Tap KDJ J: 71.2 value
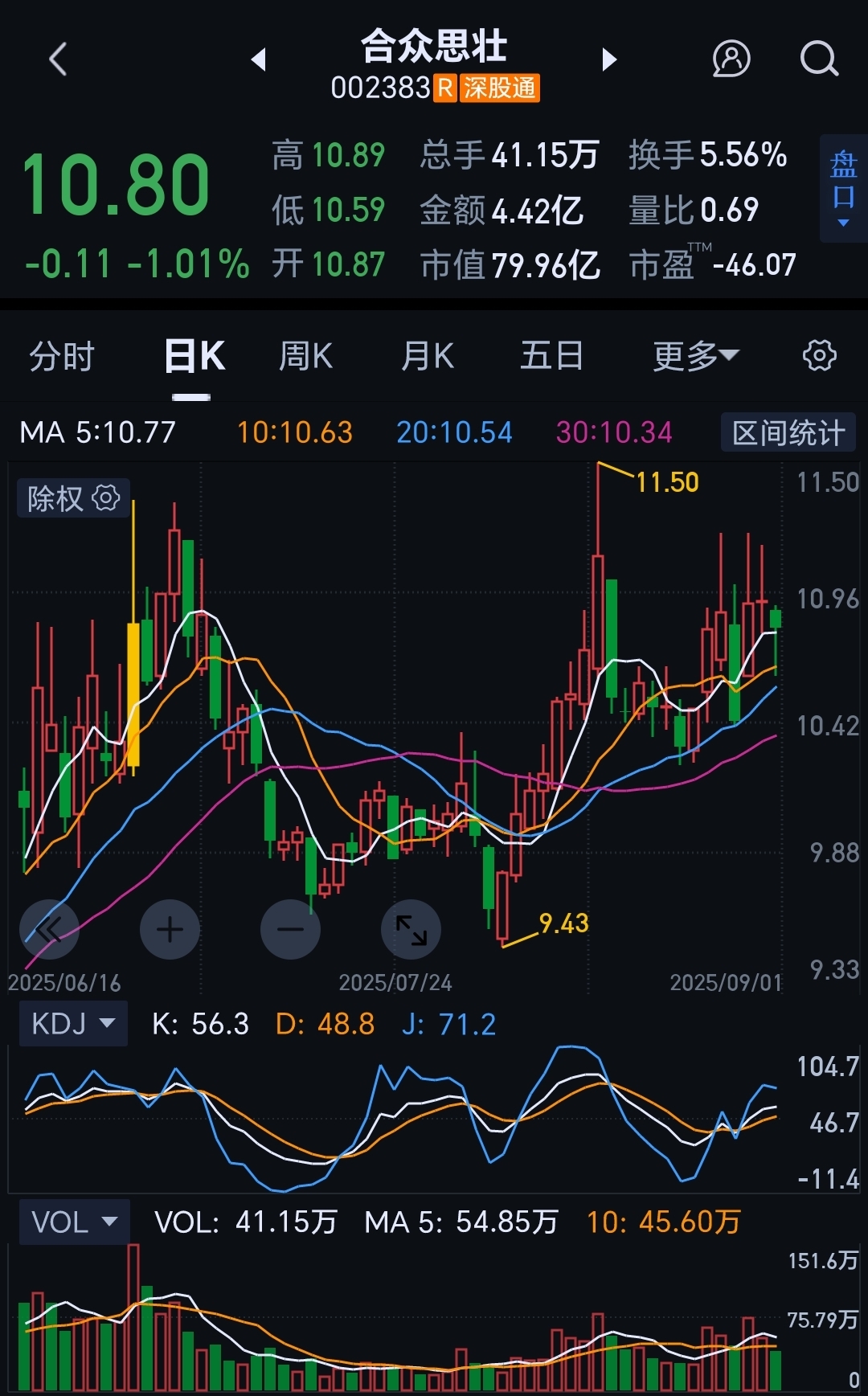 [x=449, y=1024]
